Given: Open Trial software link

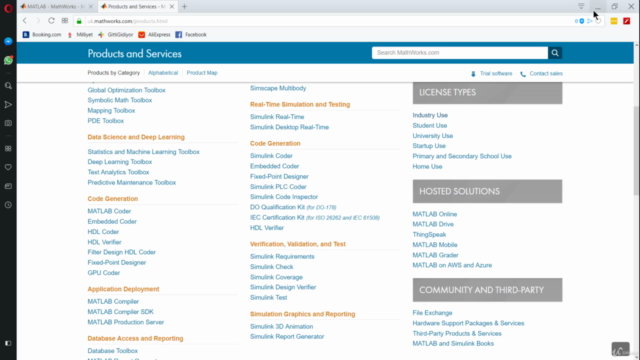Looking at the screenshot, I should [496, 74].
